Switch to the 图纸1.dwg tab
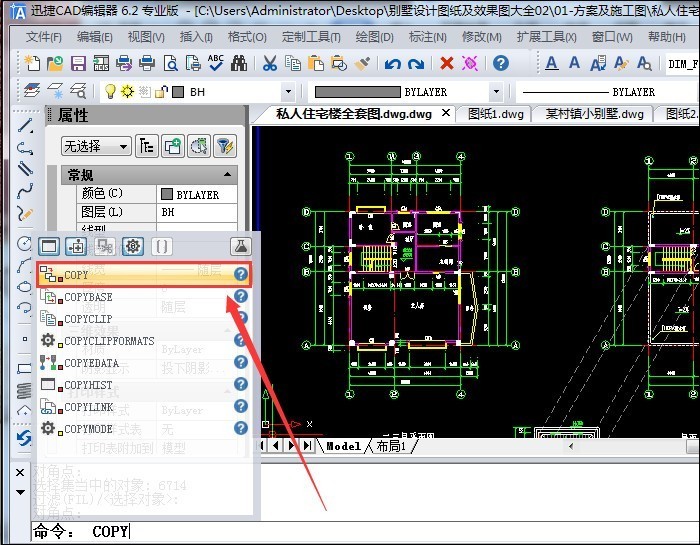Screen dimensions: 700x545 coord(495,114)
